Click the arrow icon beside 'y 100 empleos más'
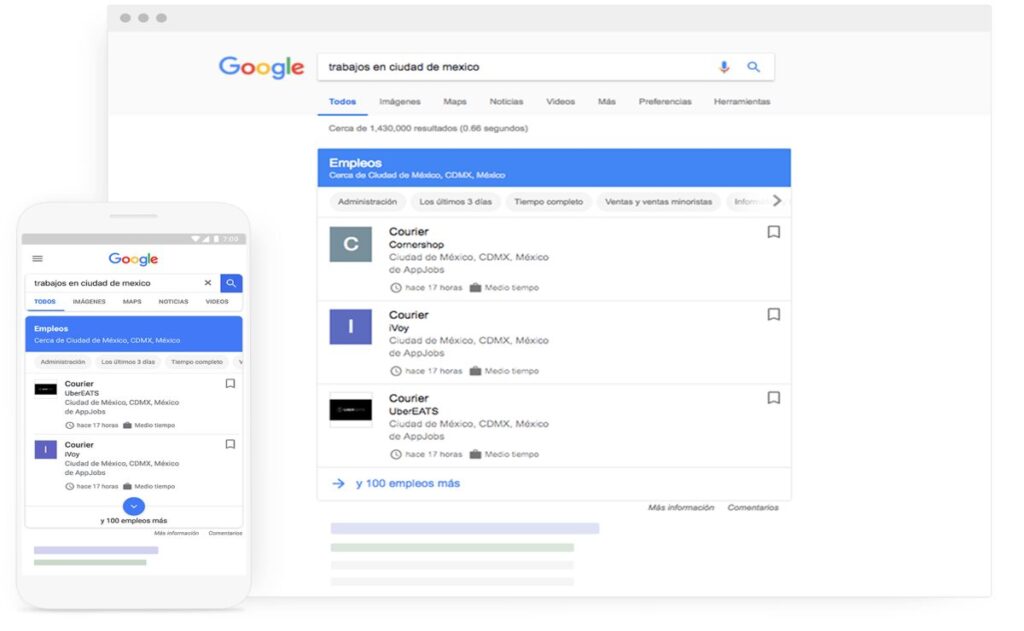The image size is (1024, 631). coord(338,483)
